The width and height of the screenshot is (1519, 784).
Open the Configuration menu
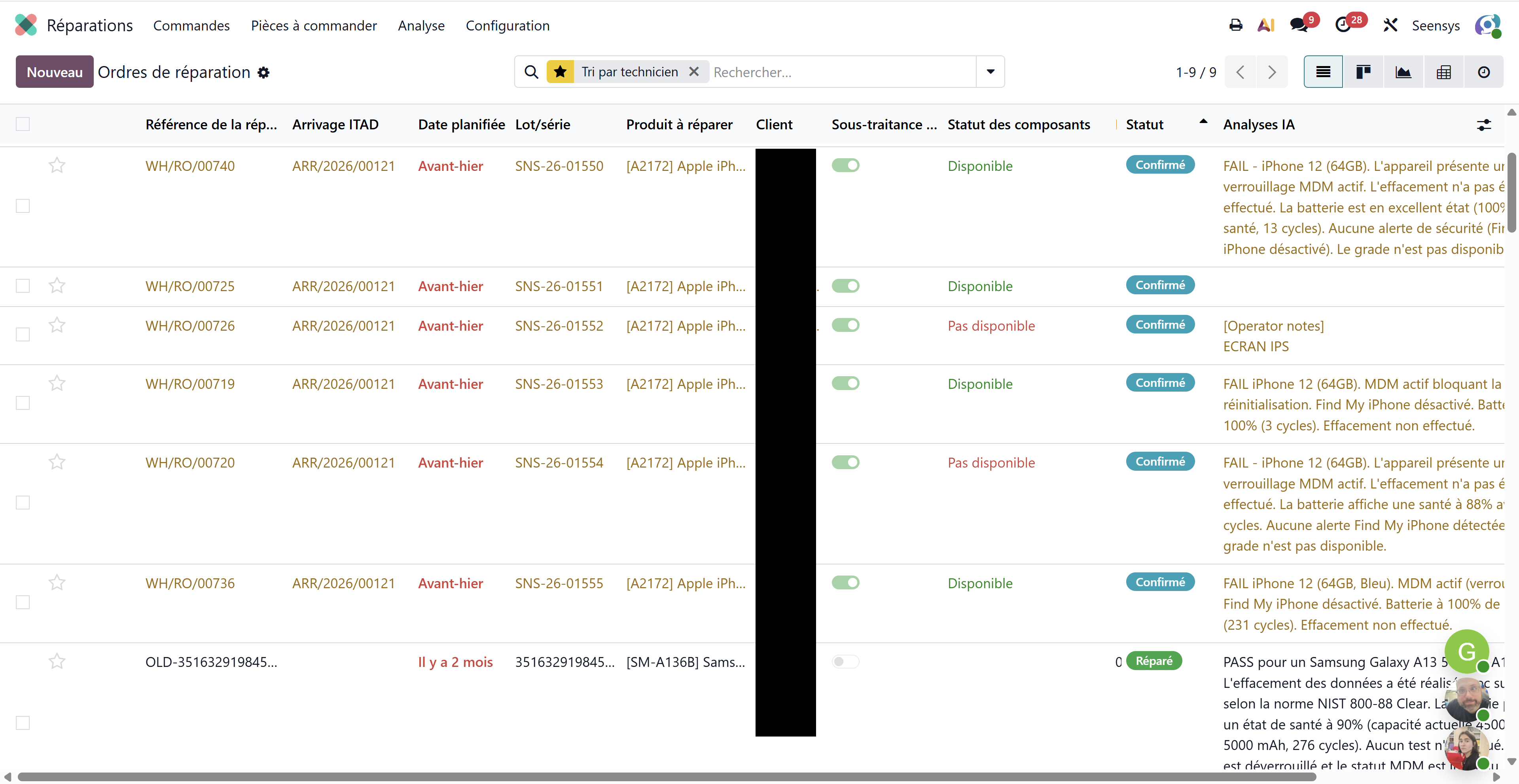coord(508,25)
